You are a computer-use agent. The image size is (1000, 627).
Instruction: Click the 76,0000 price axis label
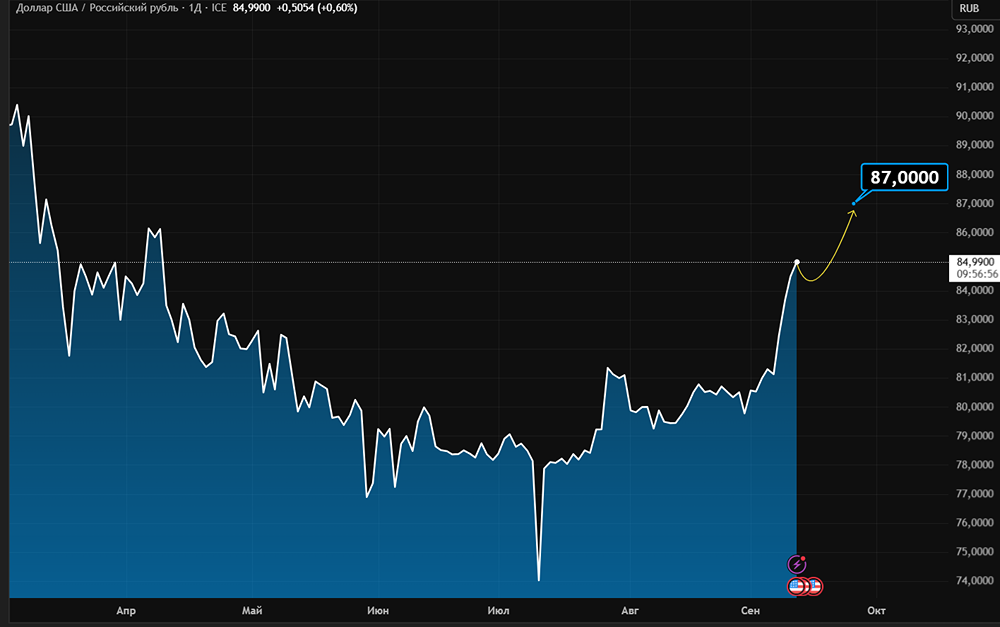[974, 522]
